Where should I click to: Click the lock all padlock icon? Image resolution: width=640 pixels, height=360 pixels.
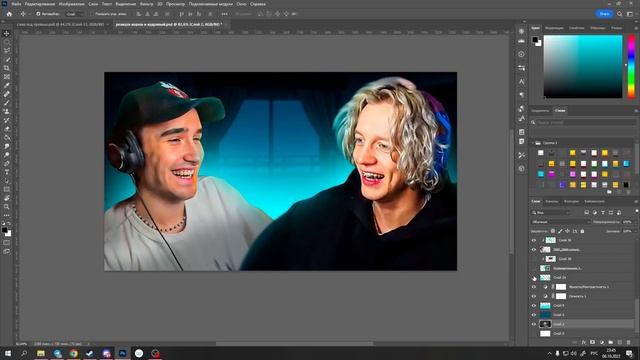[x=582, y=231]
